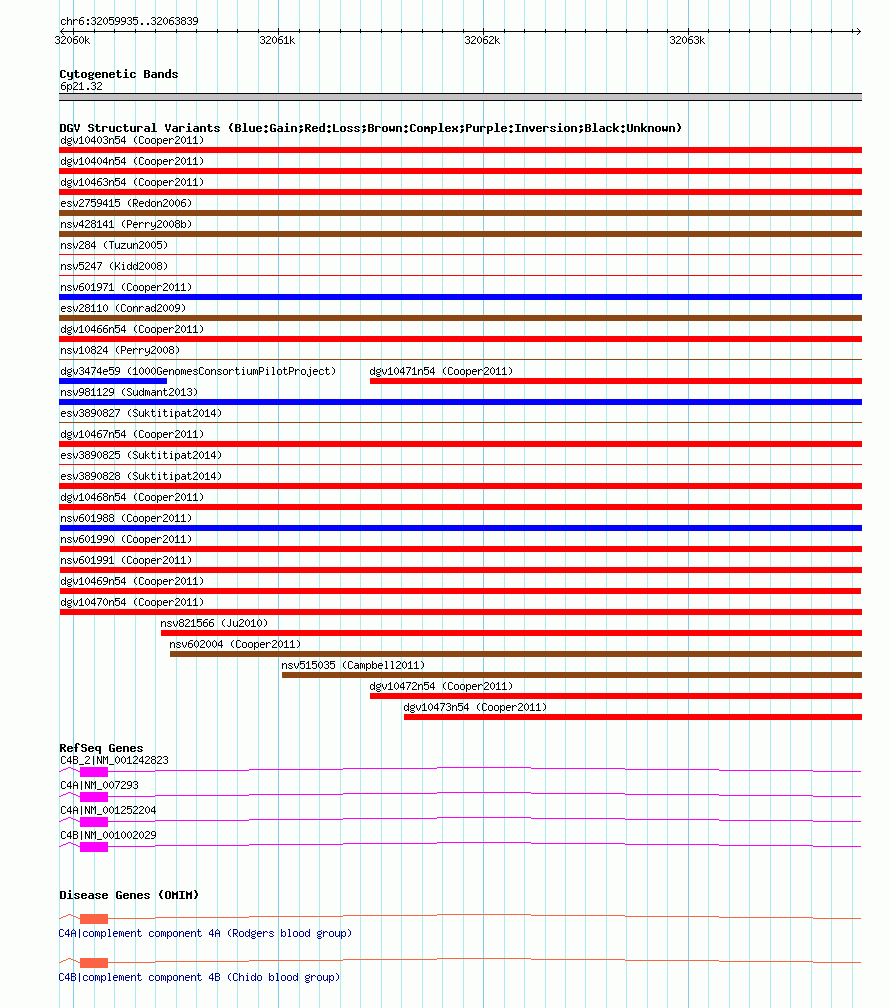890x1008 pixels.
Task: Select the pink exon box of C4B_2|NM_001242823
Action: [94, 771]
